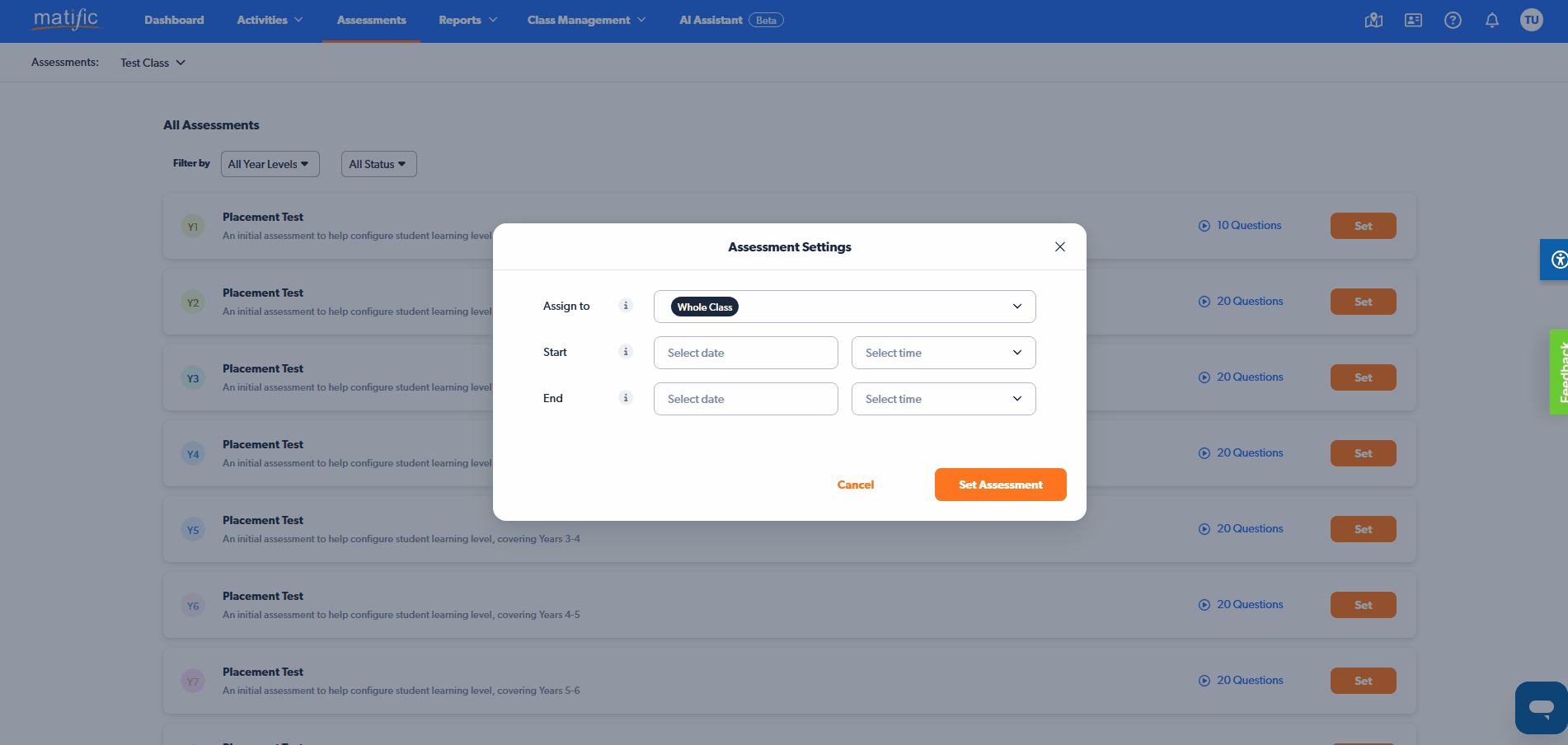The height and width of the screenshot is (745, 1568).
Task: Click the info icon beside End
Action: coord(626,398)
